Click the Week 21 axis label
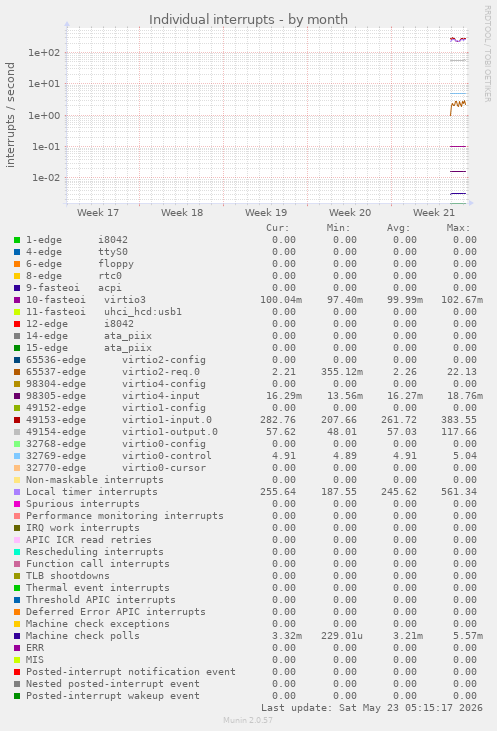The image size is (497, 731). coord(434,213)
